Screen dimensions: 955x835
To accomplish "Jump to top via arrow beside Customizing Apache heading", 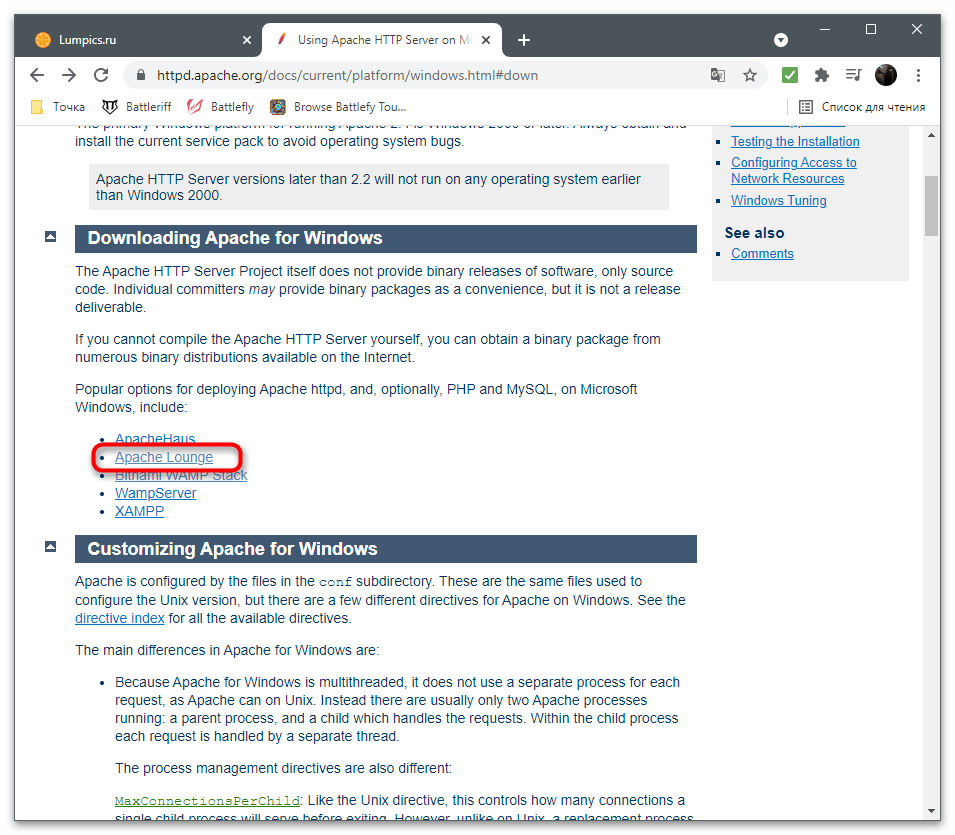I will coord(51,546).
